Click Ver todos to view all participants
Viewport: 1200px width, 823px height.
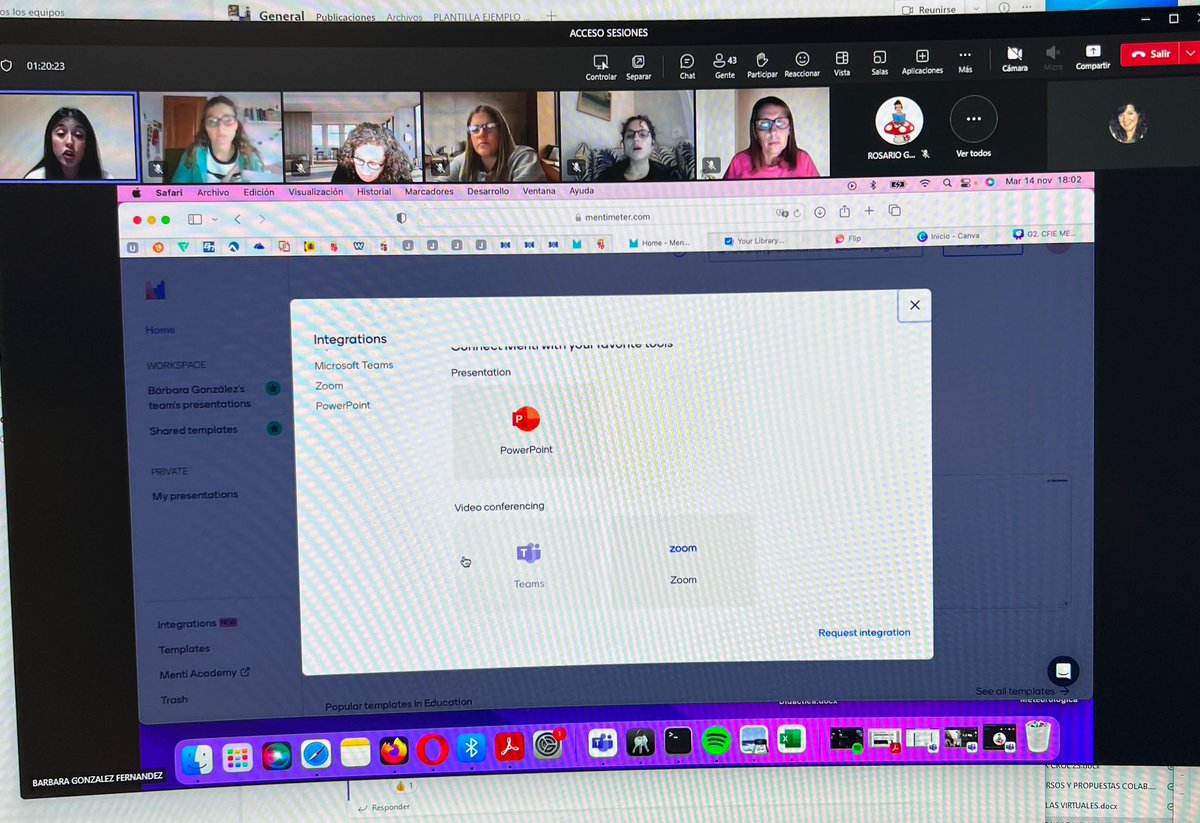tap(973, 128)
